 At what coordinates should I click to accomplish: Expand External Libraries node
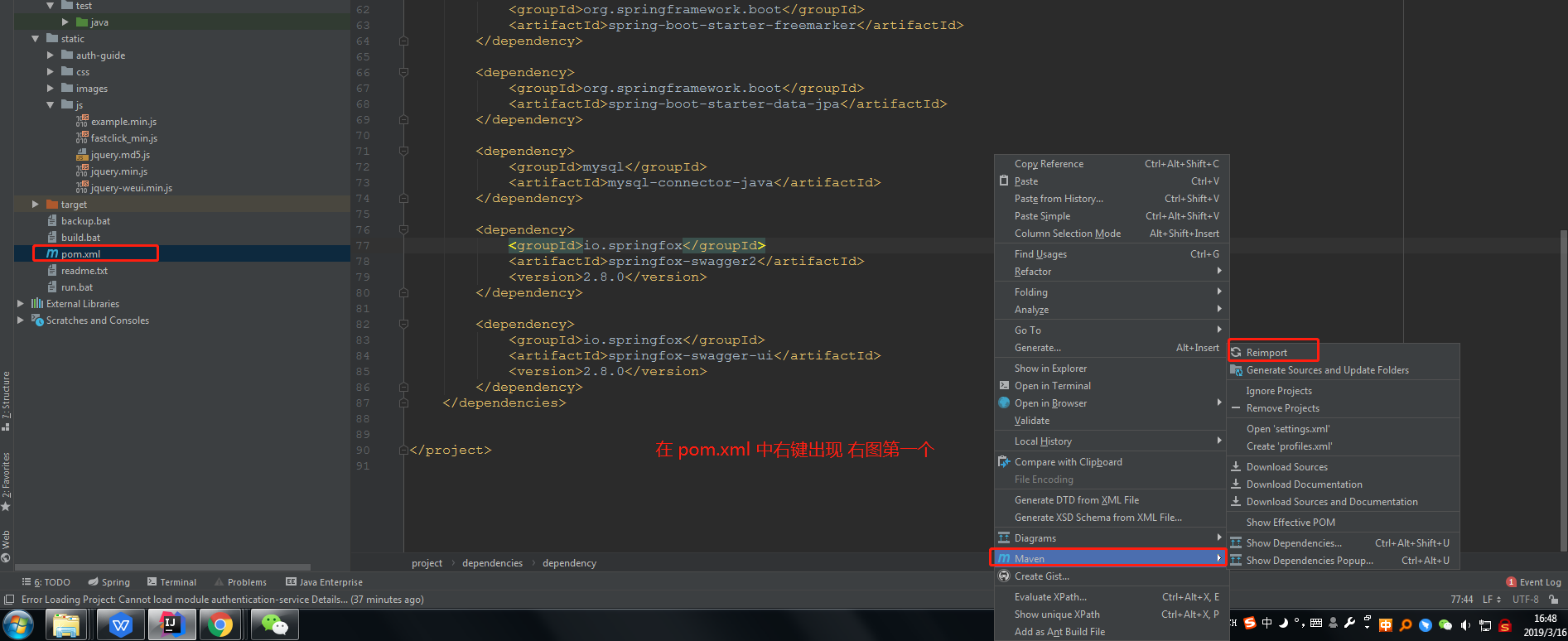pyautogui.click(x=20, y=304)
